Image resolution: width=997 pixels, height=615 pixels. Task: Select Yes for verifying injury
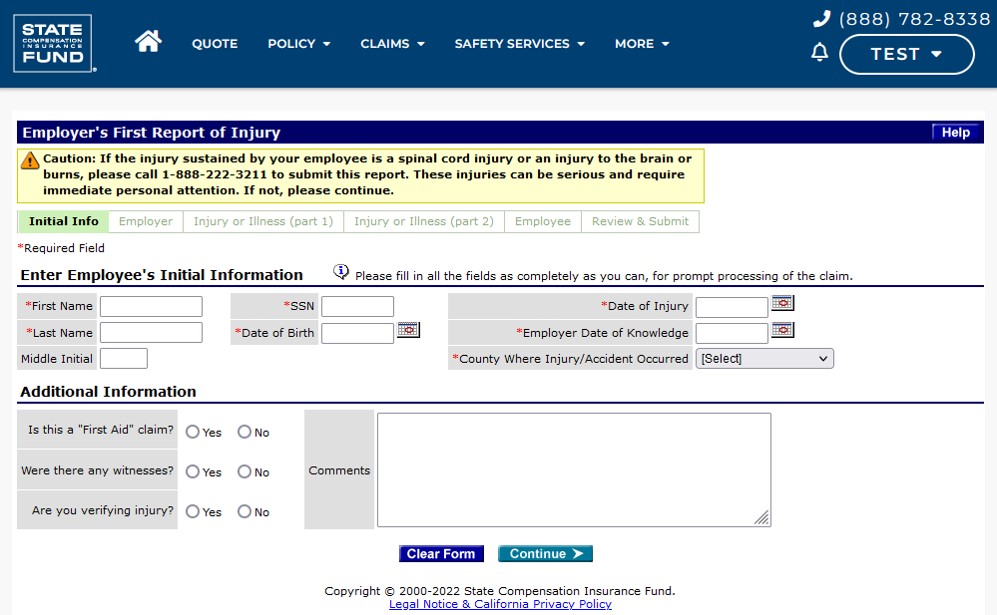[193, 512]
